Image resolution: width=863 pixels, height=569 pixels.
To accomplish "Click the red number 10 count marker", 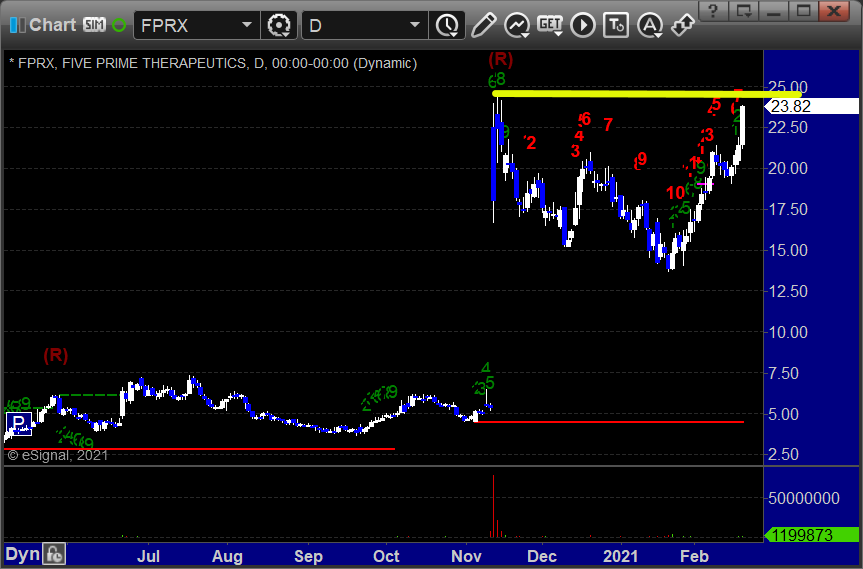I will point(675,193).
